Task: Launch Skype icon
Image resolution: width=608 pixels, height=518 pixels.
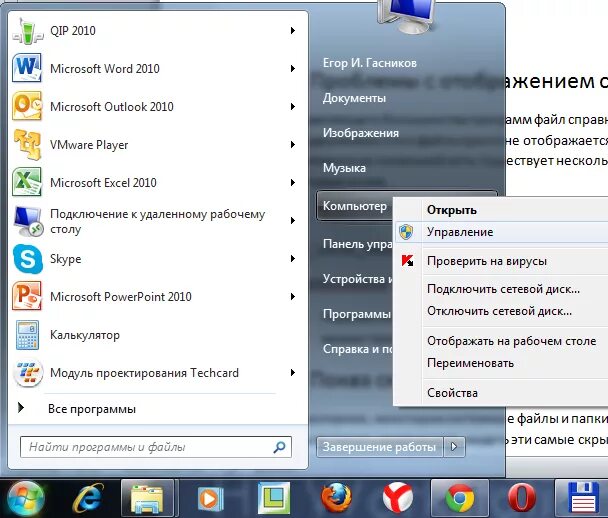Action: [27, 259]
